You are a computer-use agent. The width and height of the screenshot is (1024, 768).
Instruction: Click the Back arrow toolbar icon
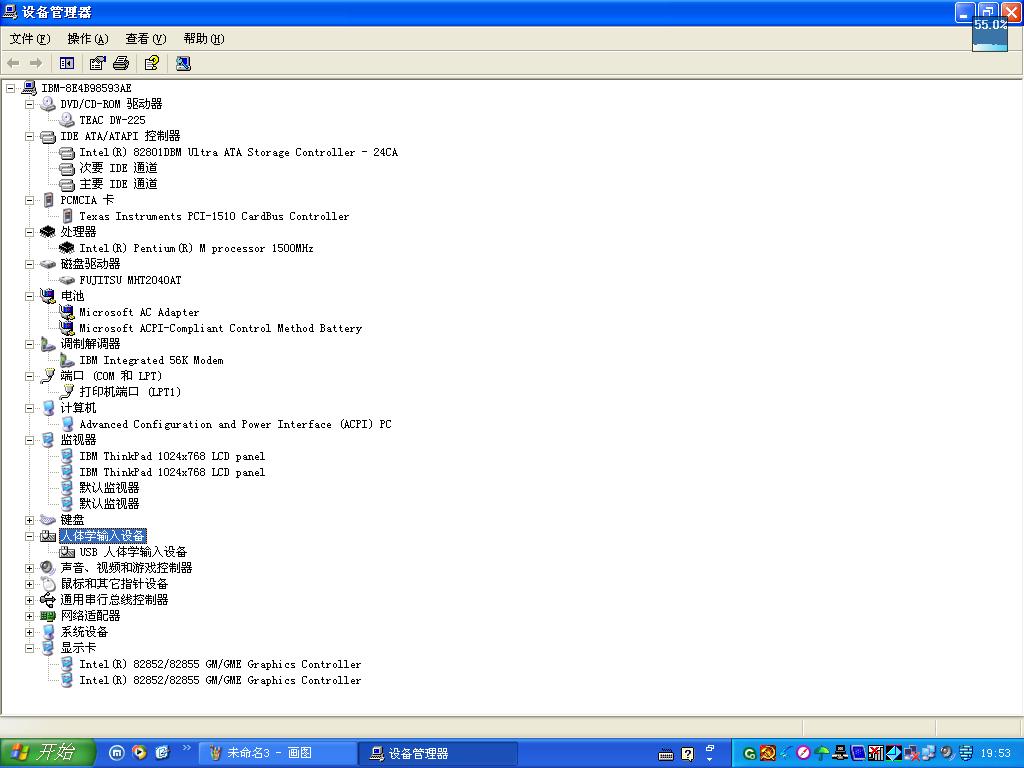pyautogui.click(x=13, y=63)
